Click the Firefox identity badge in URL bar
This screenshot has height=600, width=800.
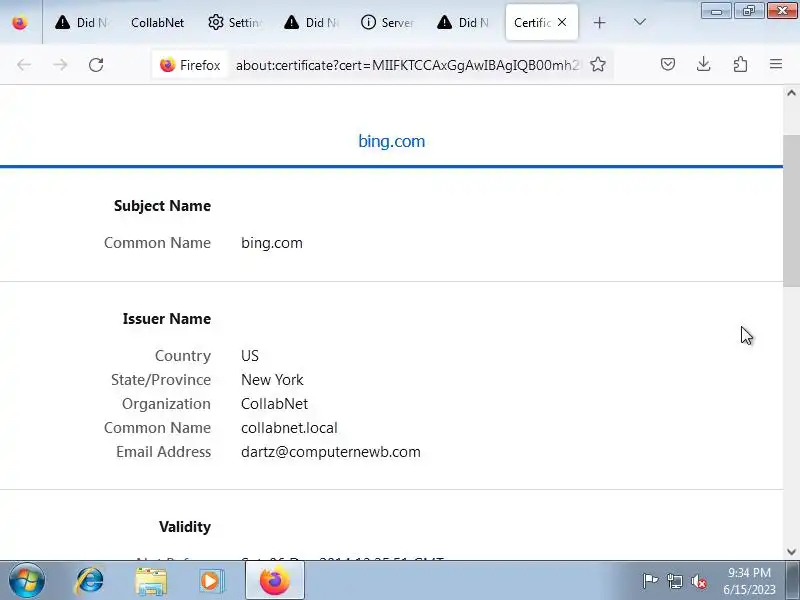coord(190,65)
